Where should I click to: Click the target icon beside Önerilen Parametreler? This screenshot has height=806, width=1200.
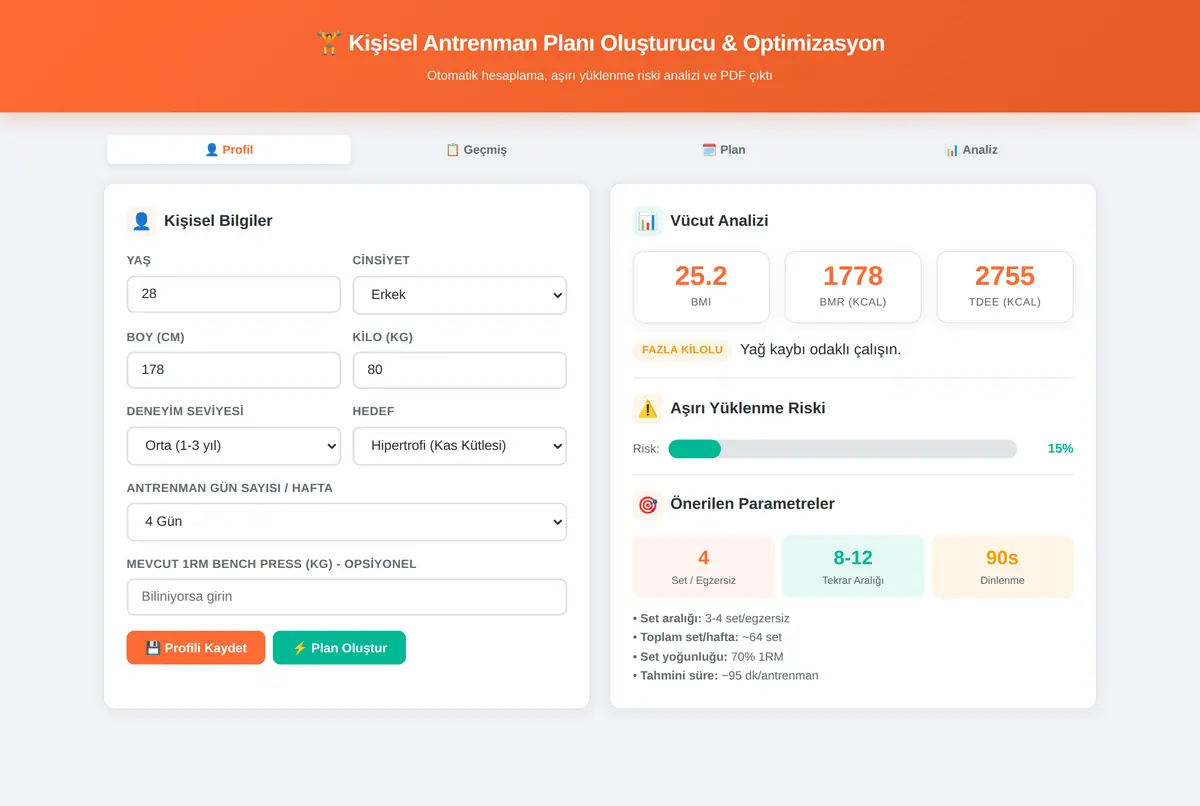648,504
